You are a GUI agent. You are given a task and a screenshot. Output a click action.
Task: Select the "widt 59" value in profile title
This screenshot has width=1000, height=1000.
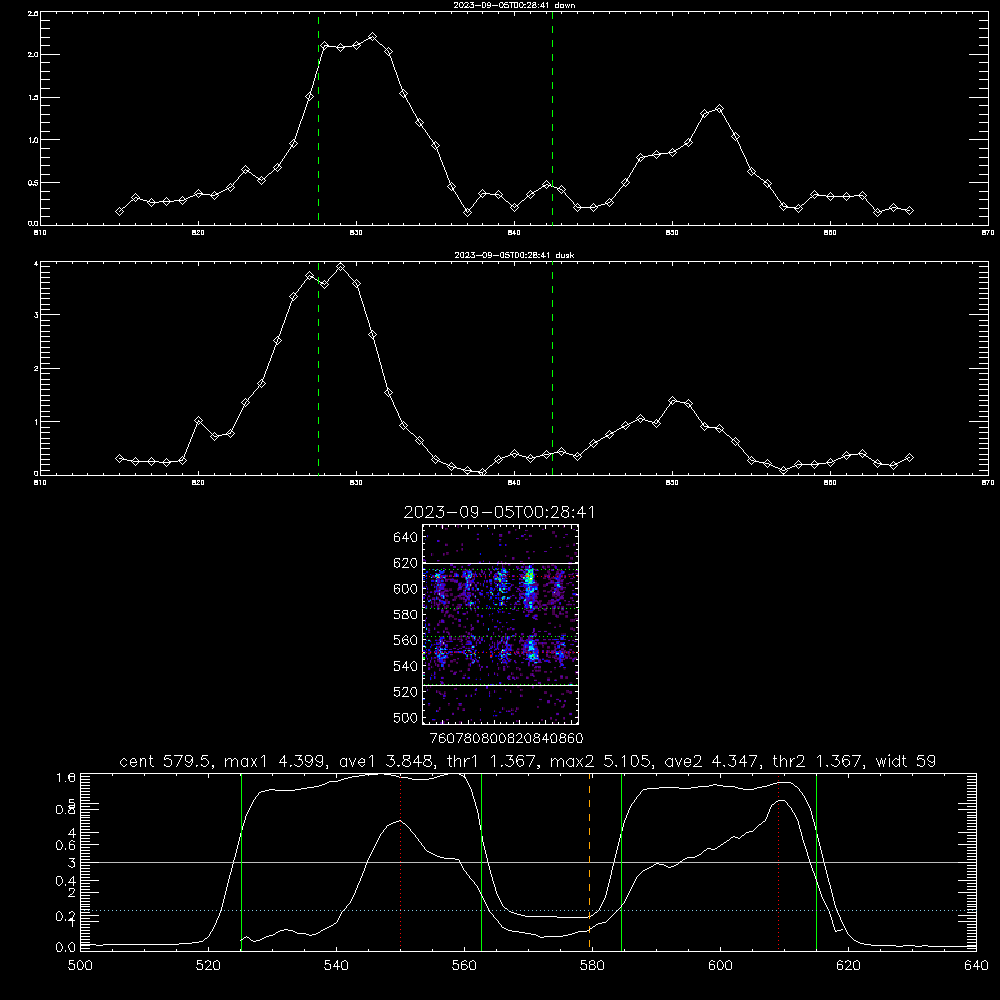click(x=906, y=761)
